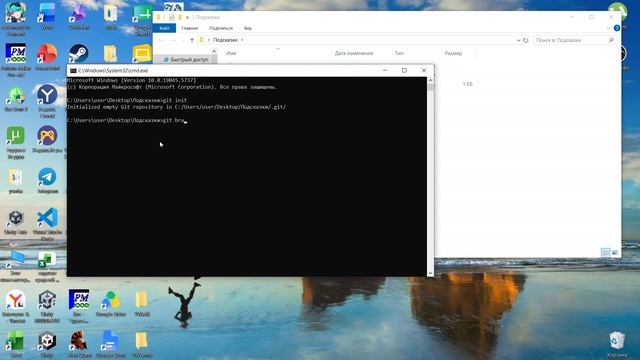Expand Explorer address history dropdown

pos(518,40)
